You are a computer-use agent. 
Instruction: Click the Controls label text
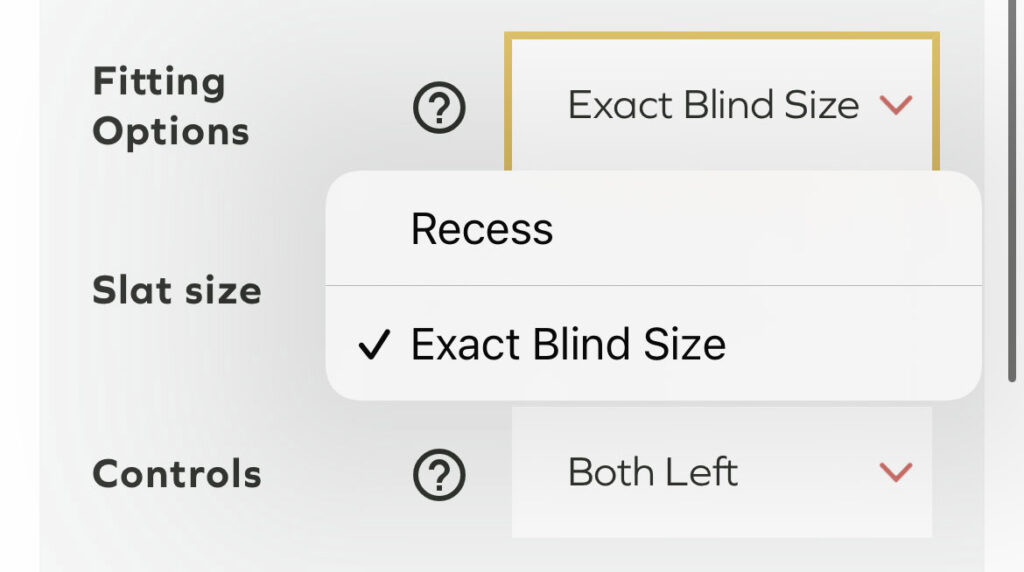point(176,473)
